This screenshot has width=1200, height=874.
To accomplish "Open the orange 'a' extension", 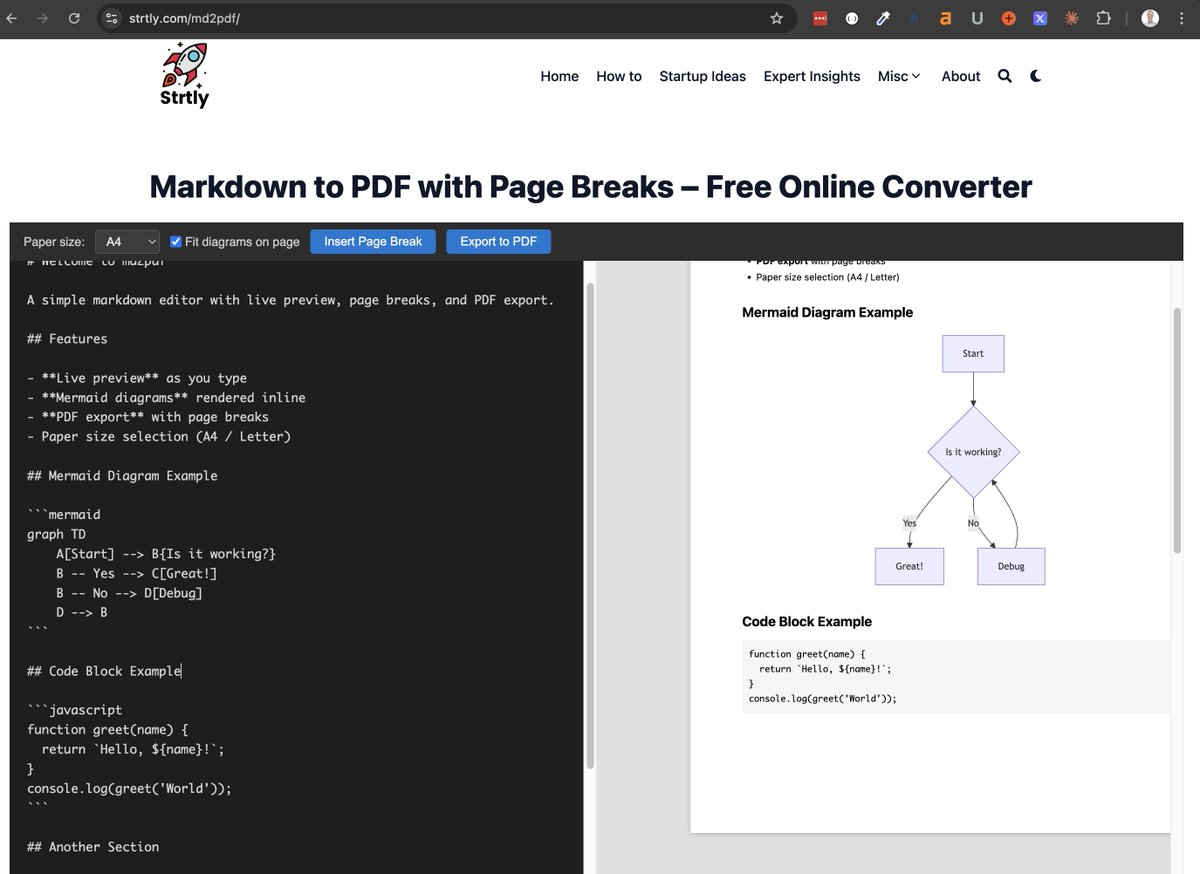I will 945,18.
